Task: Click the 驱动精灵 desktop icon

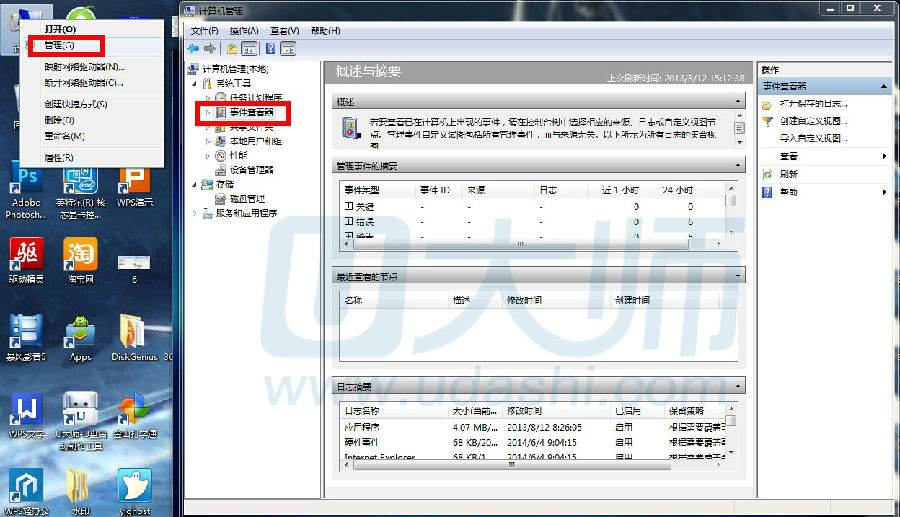Action: coord(26,260)
